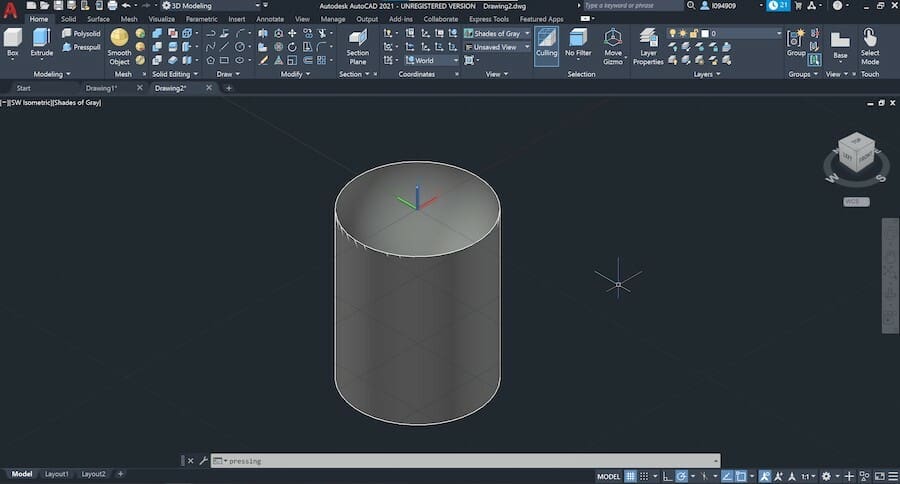Open the 3D Modeling workspace dropdown
The width and height of the screenshot is (900, 484).
210,6
